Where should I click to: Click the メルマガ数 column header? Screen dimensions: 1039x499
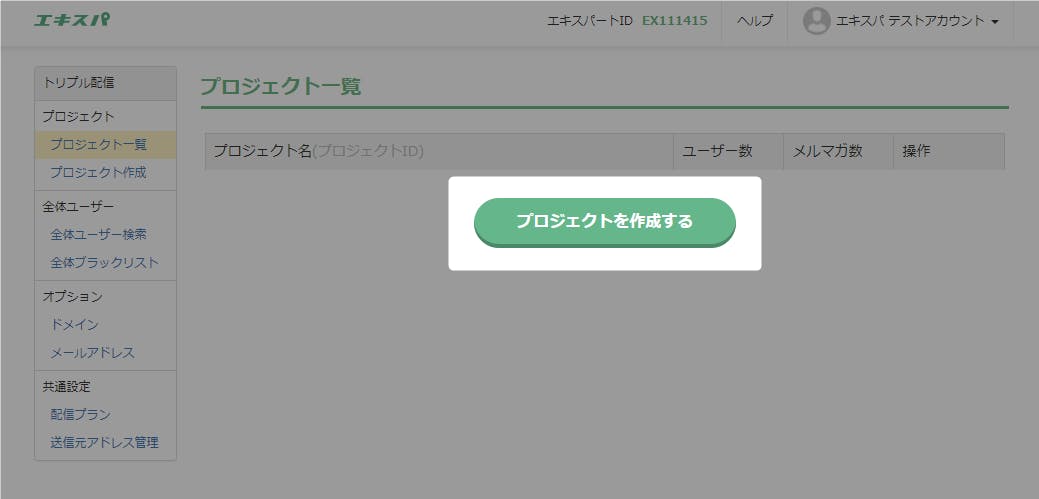pyautogui.click(x=838, y=151)
